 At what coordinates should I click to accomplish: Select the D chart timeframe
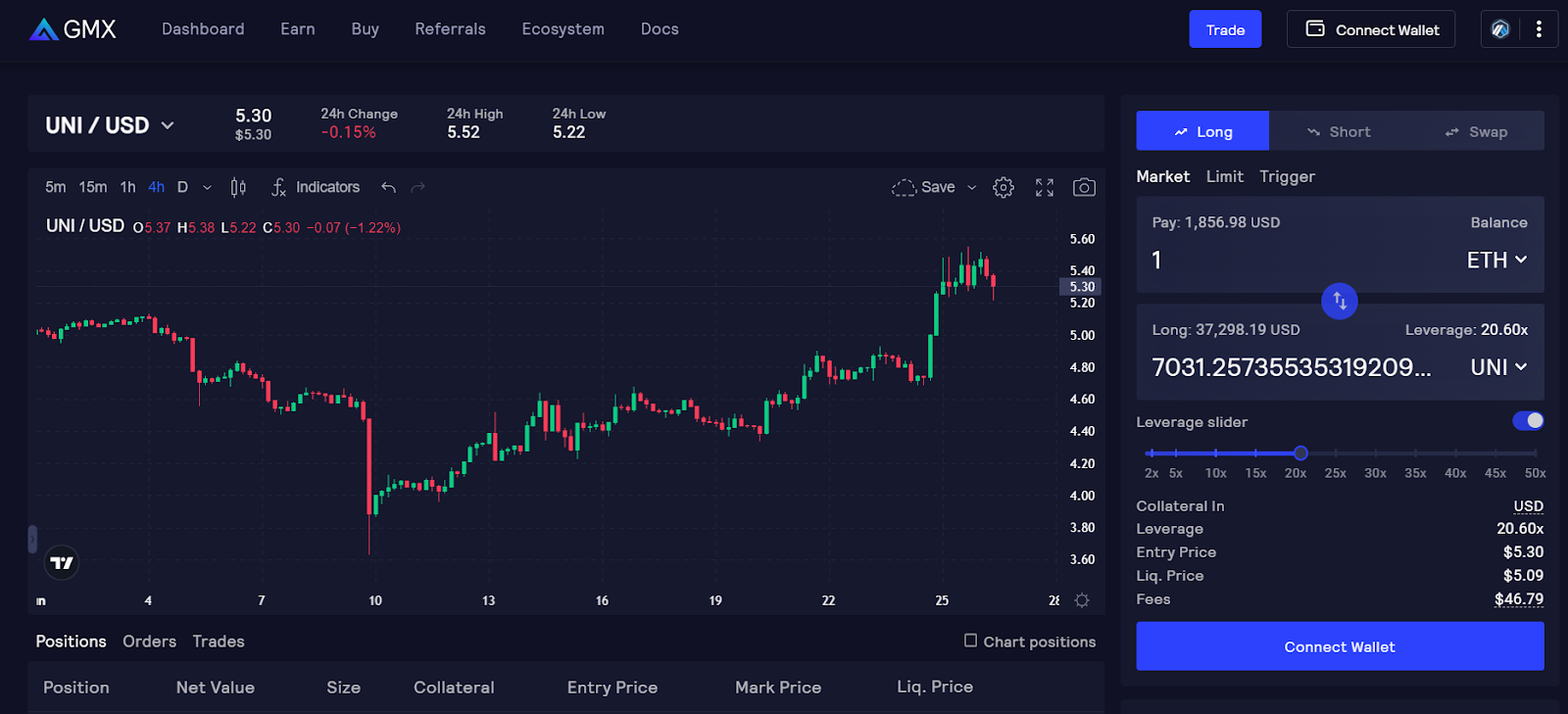click(x=182, y=187)
